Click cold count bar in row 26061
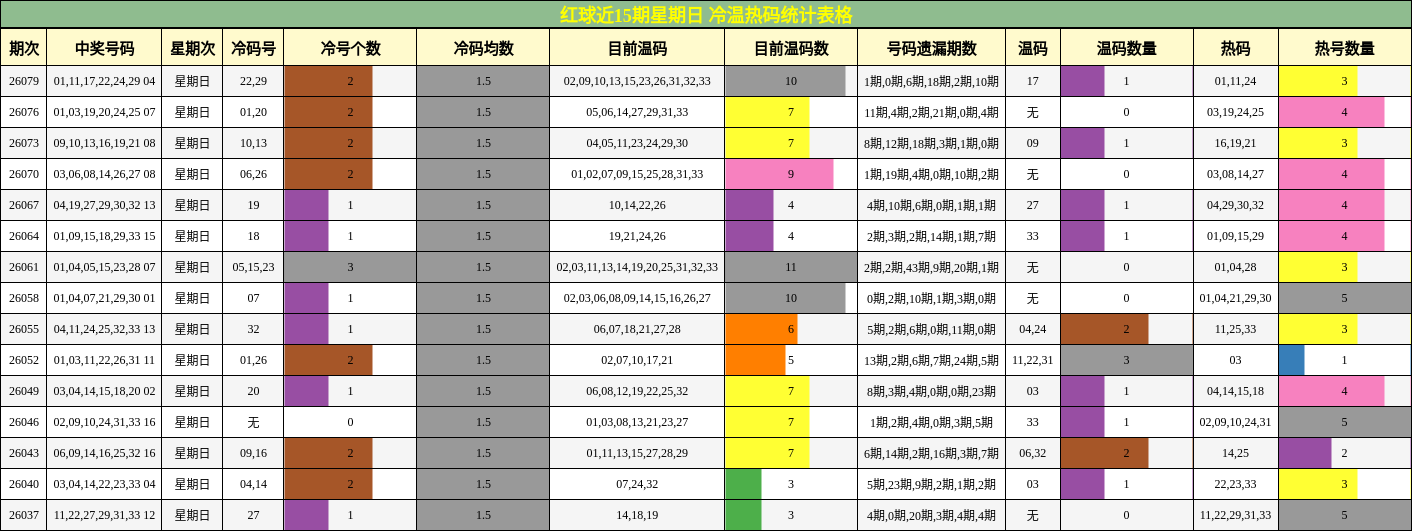Image resolution: width=1412 pixels, height=531 pixels. (350, 267)
